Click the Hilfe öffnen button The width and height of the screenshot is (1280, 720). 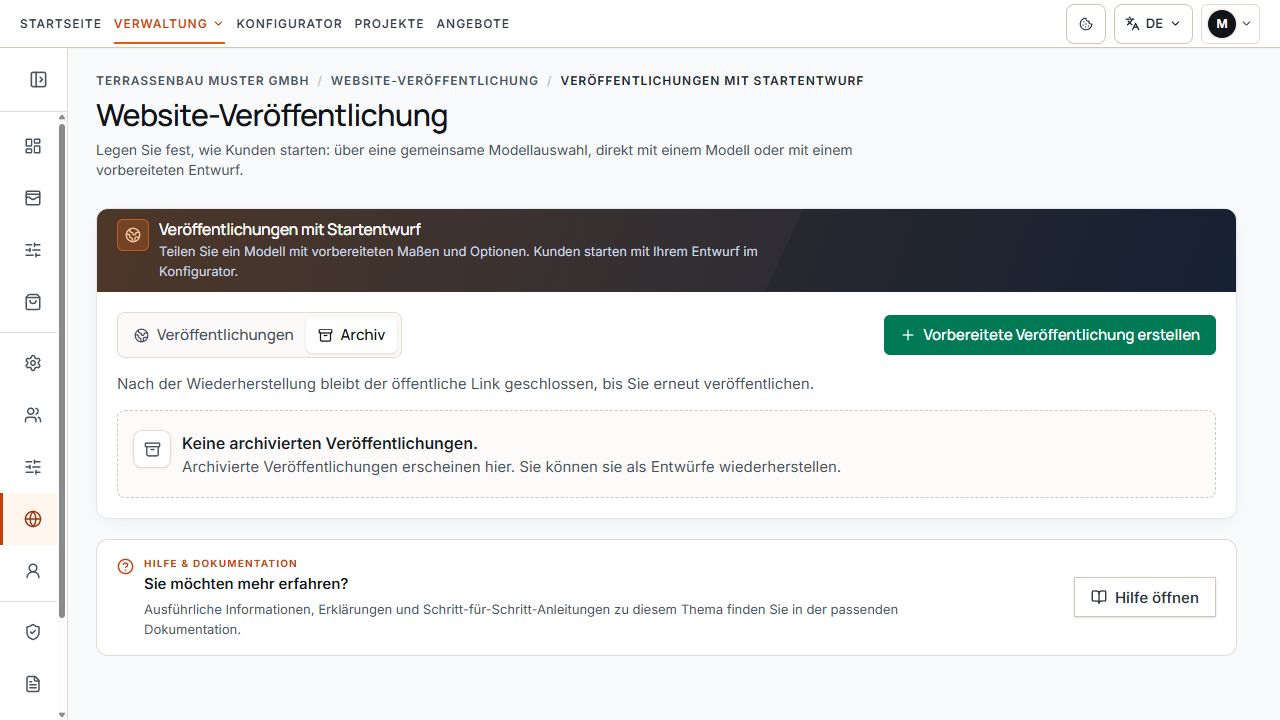[1145, 597]
